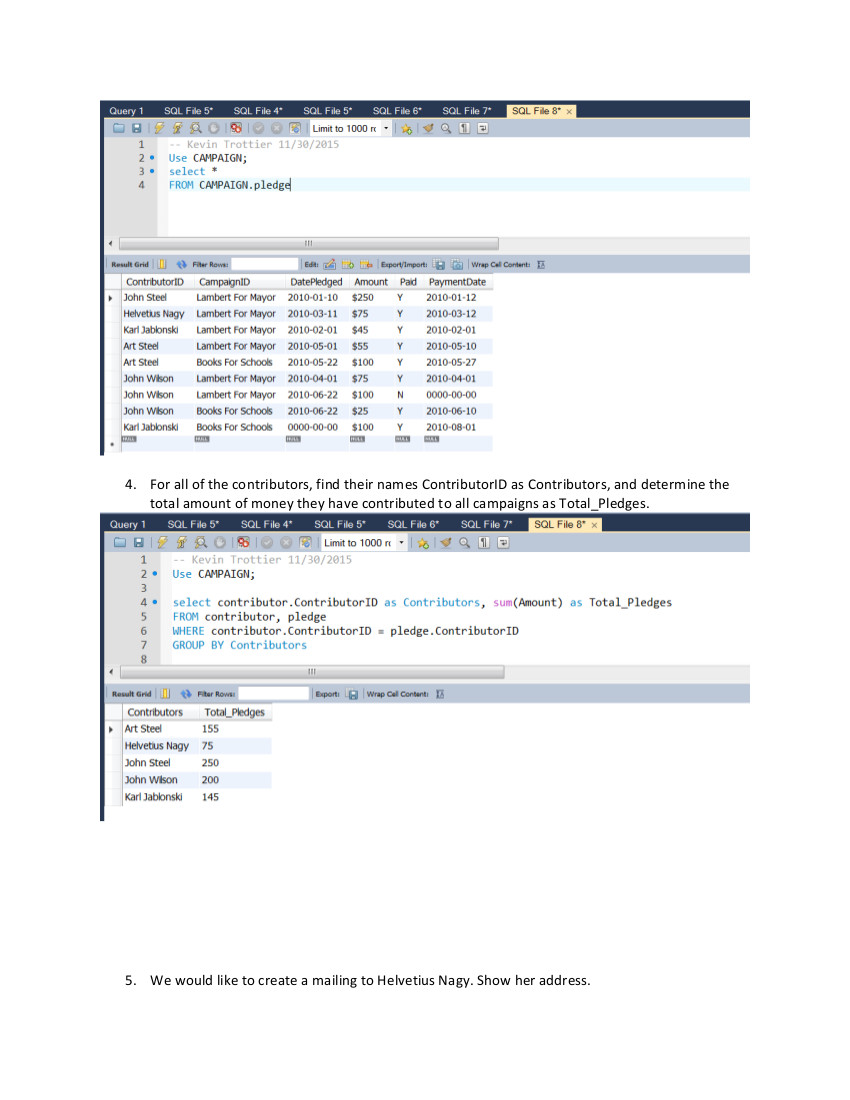
Task: Open the Limit to 1000 rows dropdown above the pledge query
Action: (385, 129)
